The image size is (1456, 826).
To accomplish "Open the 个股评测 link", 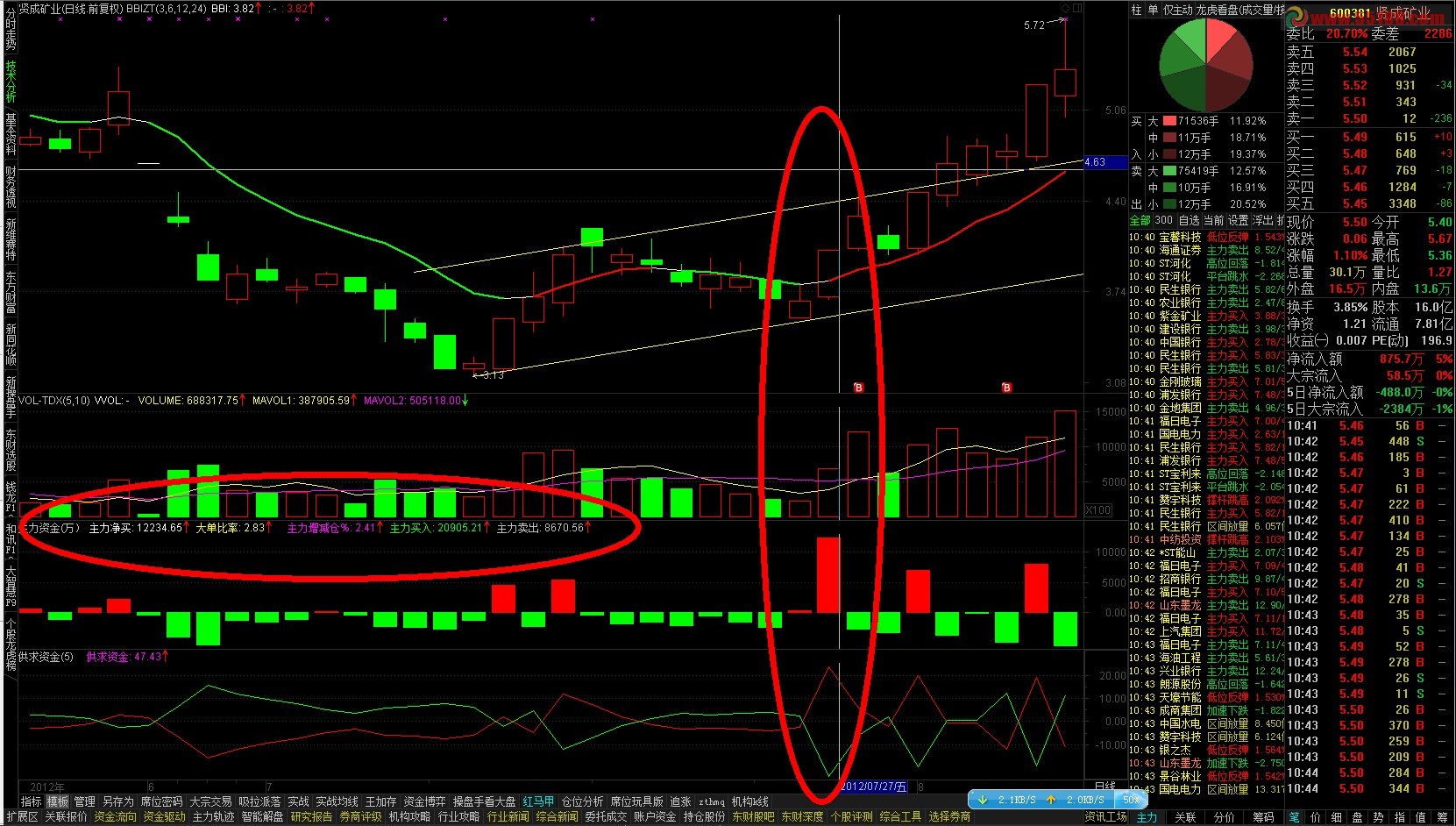I will pos(851,816).
